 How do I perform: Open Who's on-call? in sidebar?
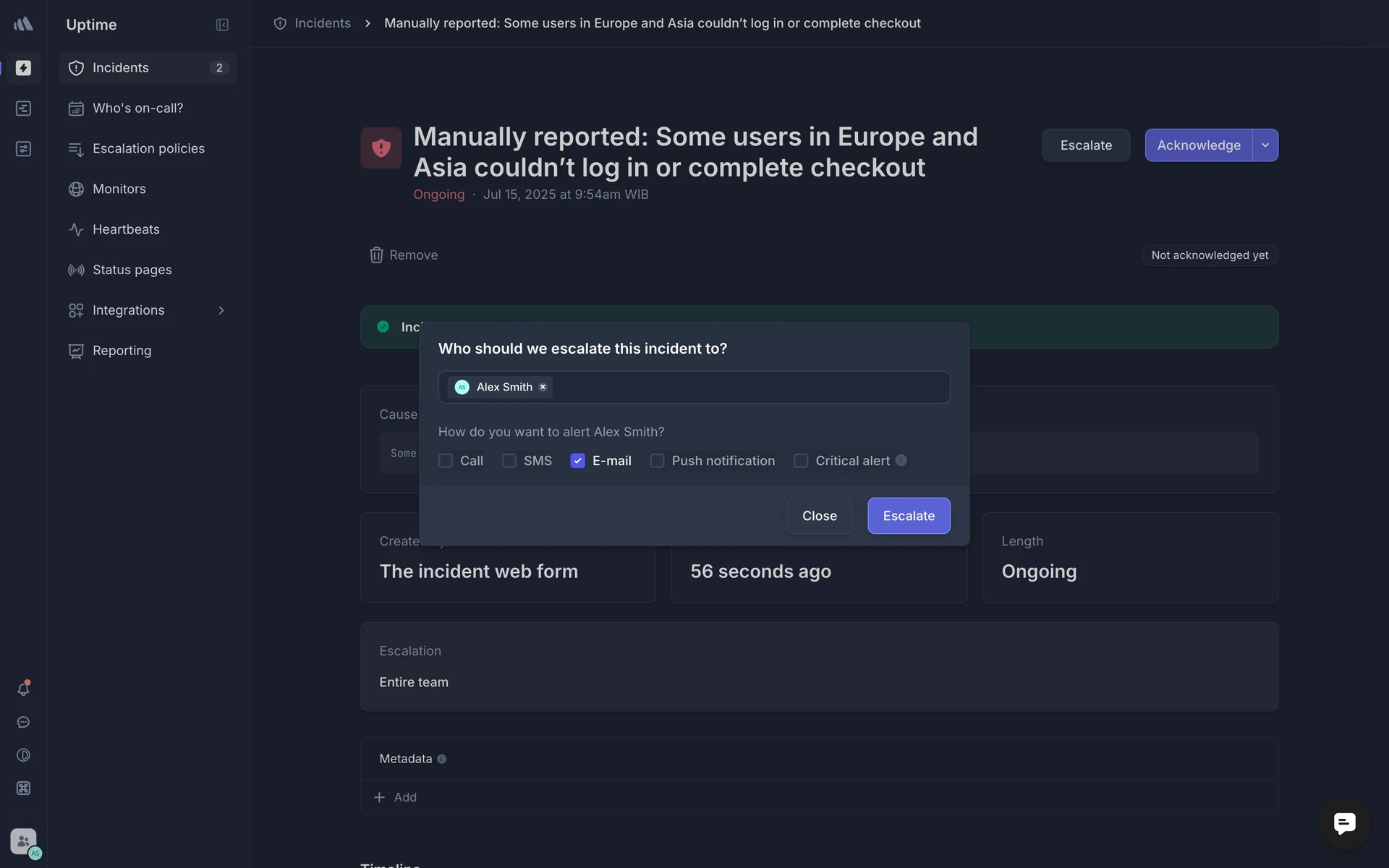coord(137,109)
